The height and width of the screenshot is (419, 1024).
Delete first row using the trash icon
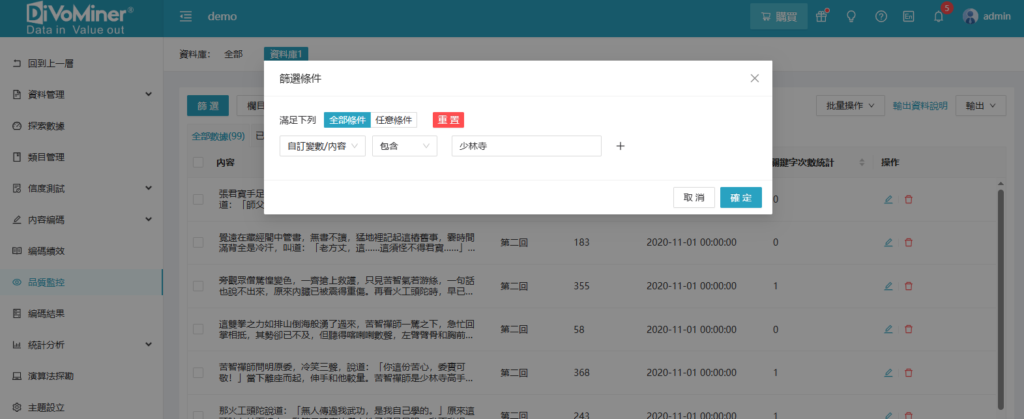908,200
